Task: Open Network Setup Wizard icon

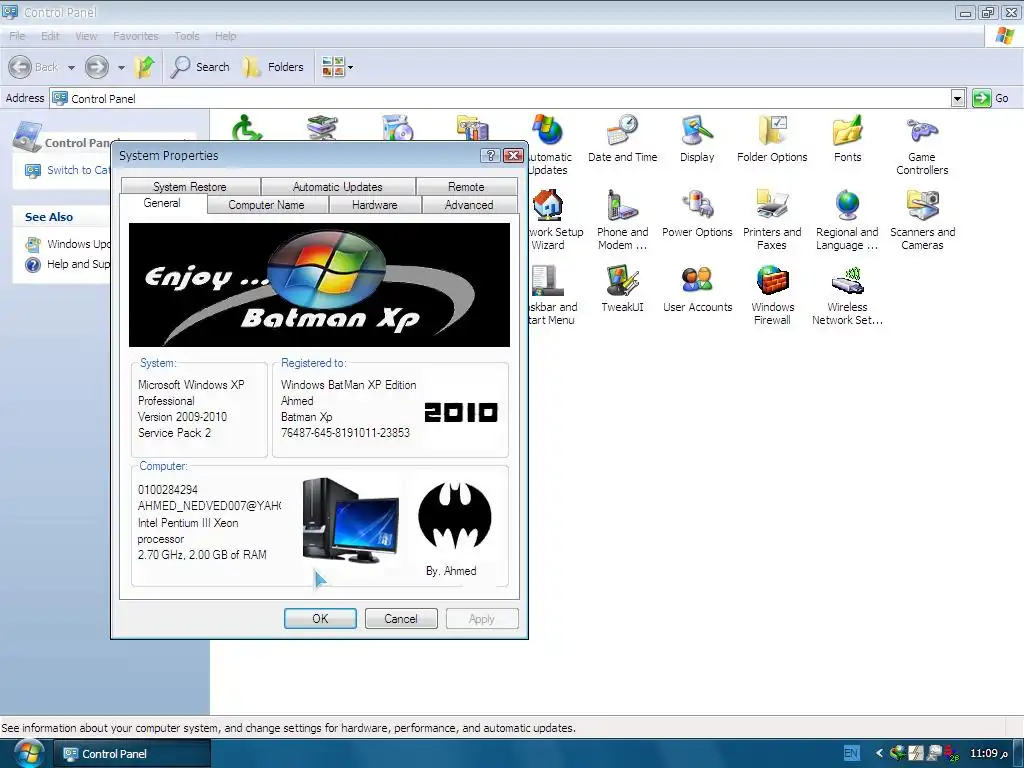Action: coord(555,220)
